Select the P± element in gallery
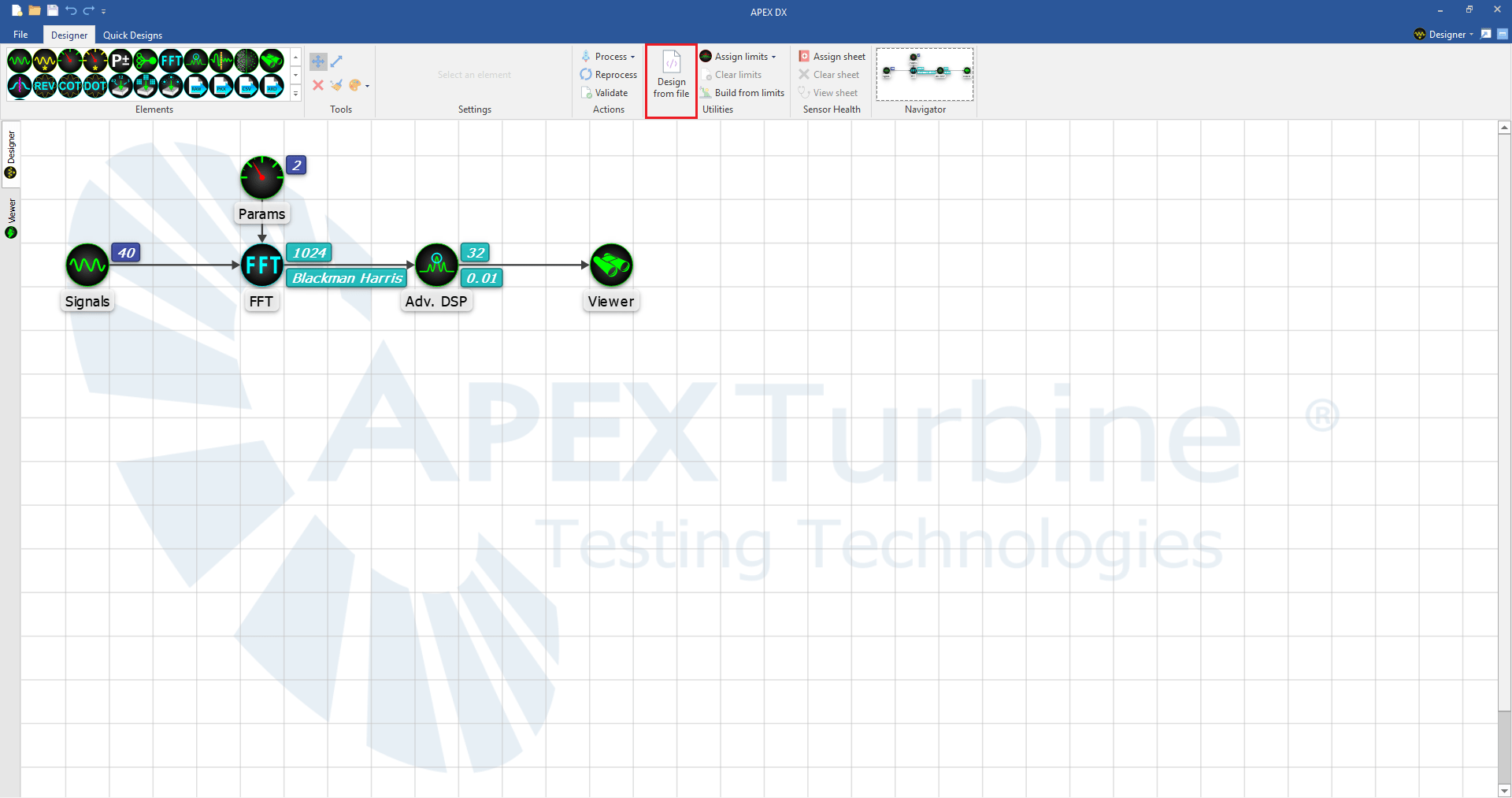This screenshot has height=798, width=1512. [120, 61]
